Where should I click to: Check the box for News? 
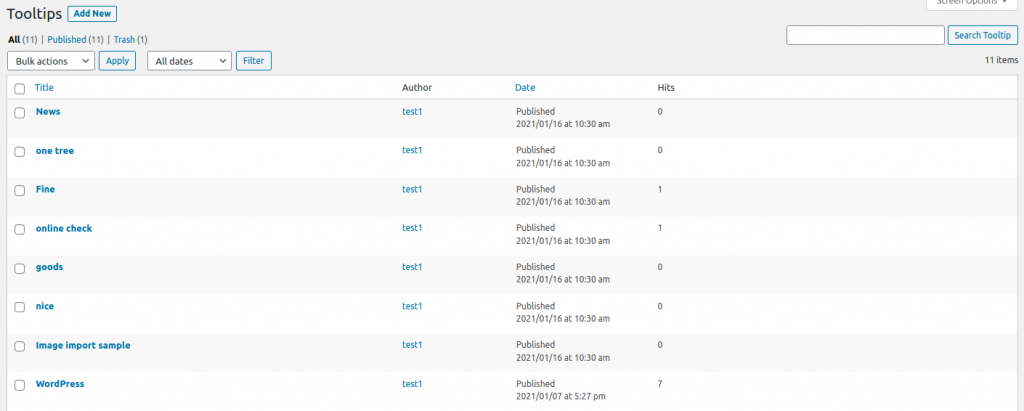20,112
